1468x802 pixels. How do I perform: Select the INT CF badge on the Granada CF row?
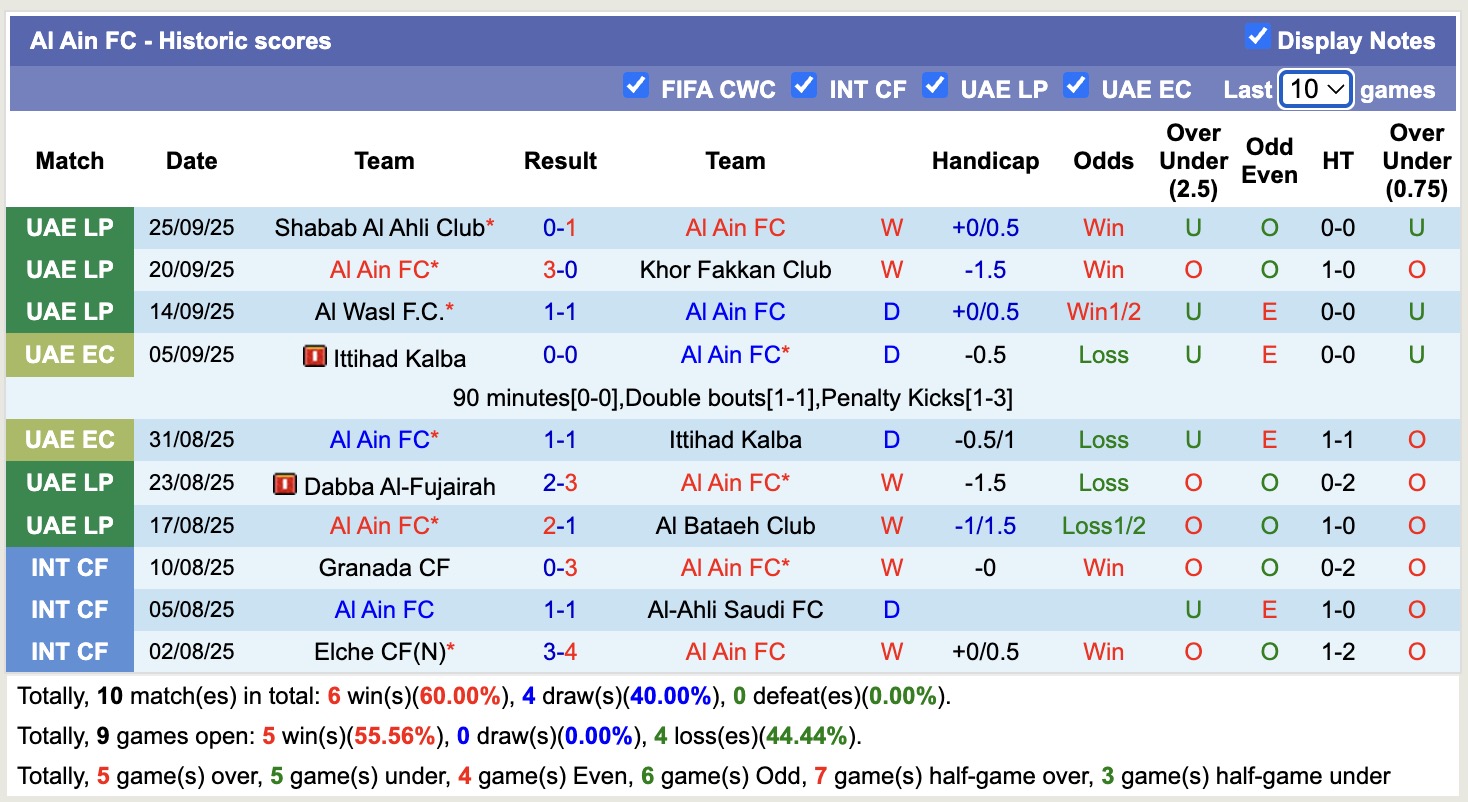coord(69,567)
